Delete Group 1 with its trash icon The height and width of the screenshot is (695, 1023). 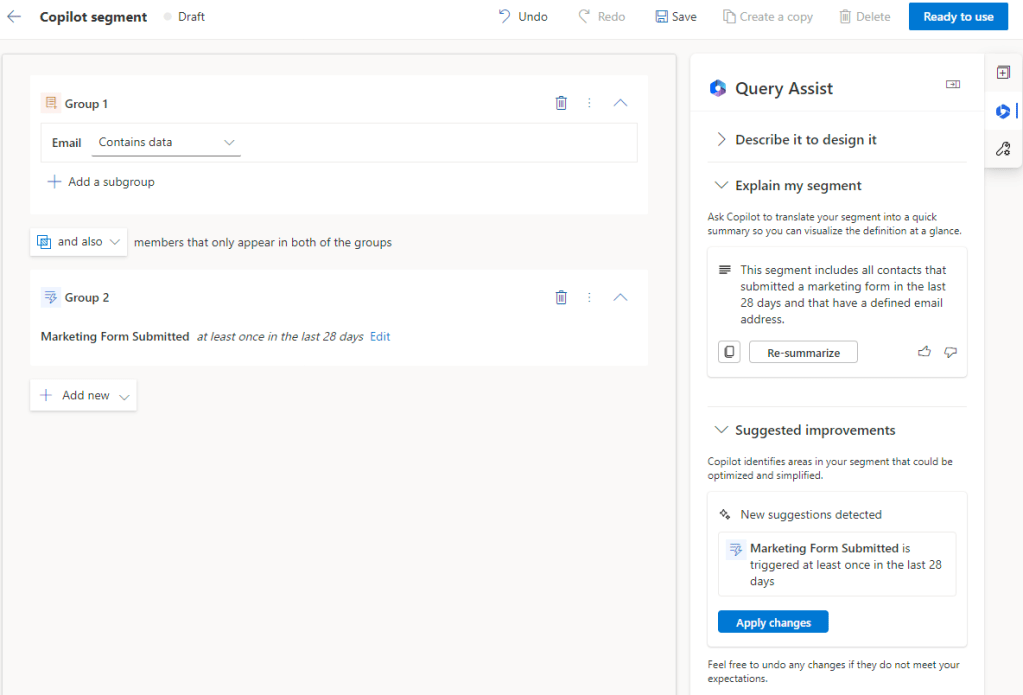[561, 102]
